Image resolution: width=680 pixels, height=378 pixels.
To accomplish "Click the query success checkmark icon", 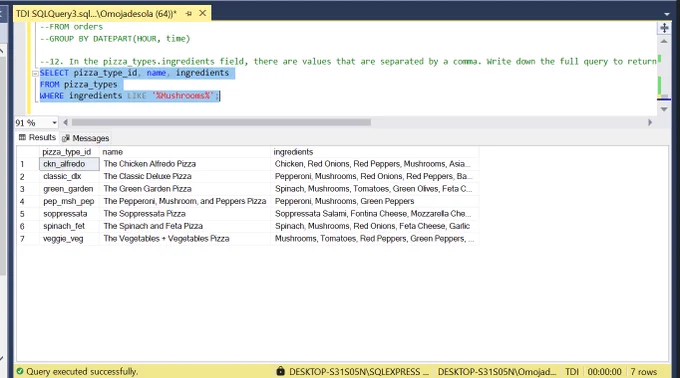I will (x=20, y=371).
